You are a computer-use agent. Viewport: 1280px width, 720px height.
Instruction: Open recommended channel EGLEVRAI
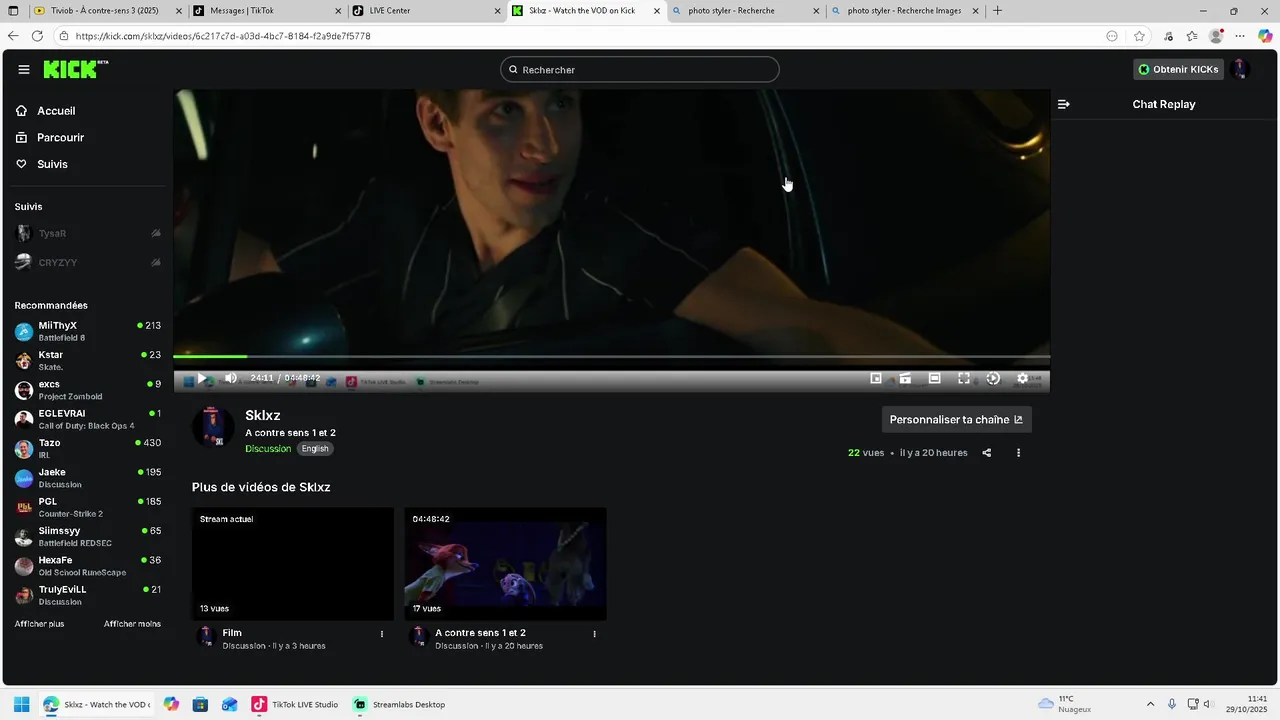pyautogui.click(x=88, y=419)
